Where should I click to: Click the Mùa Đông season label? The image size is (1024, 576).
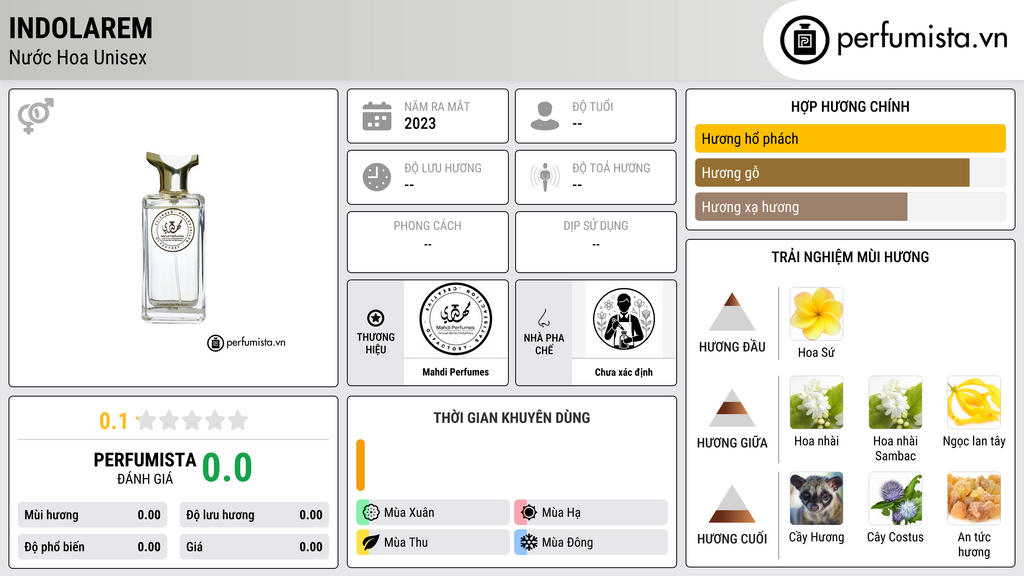click(568, 542)
